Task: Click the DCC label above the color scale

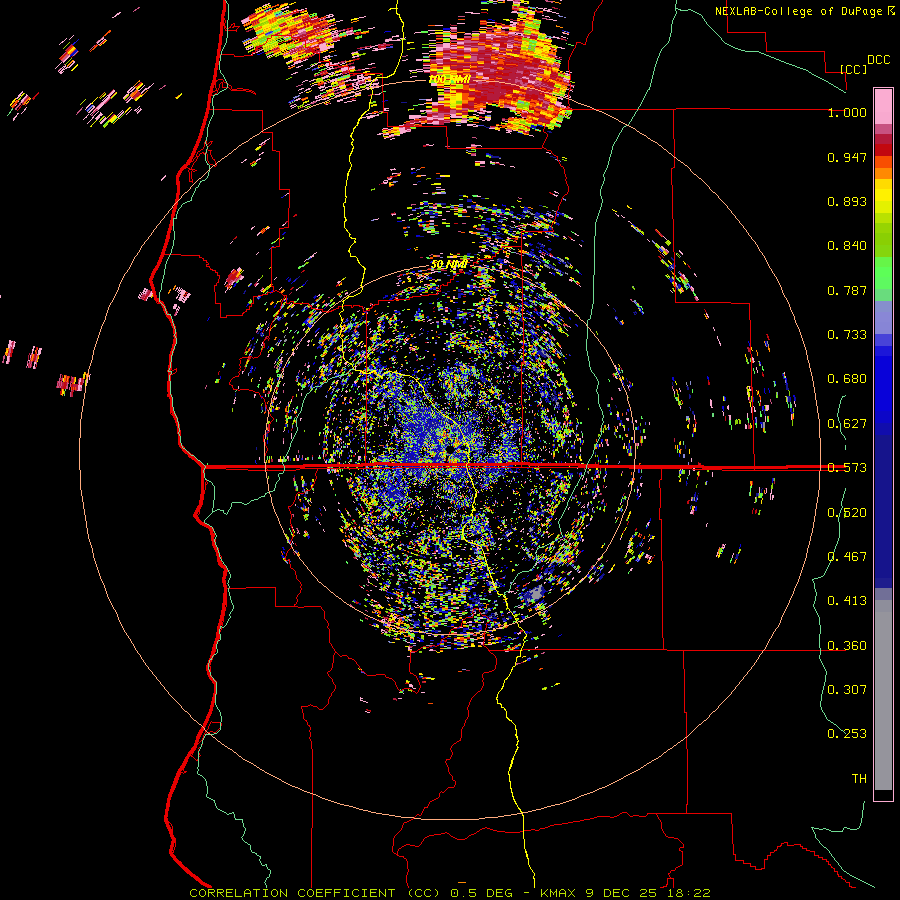Action: [x=878, y=60]
